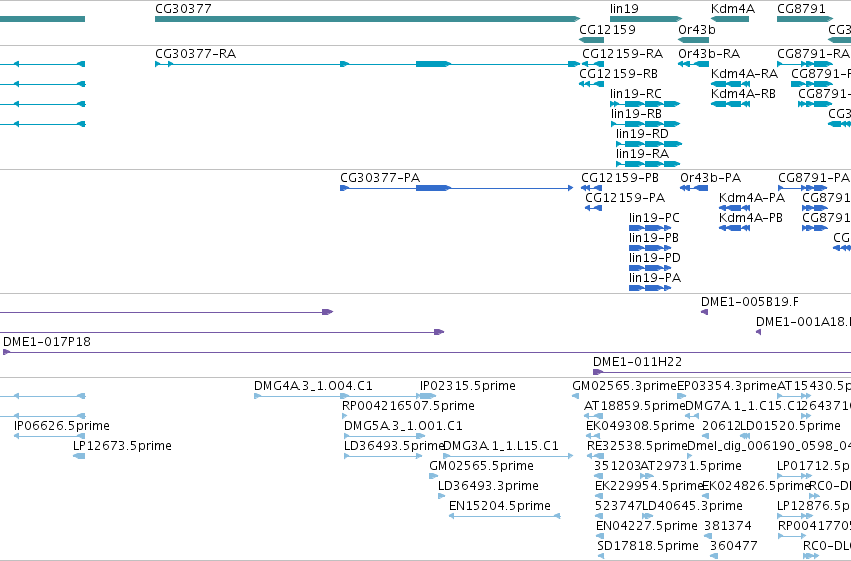
Task: Select feature labeled 381374
Action: [x=728, y=526]
